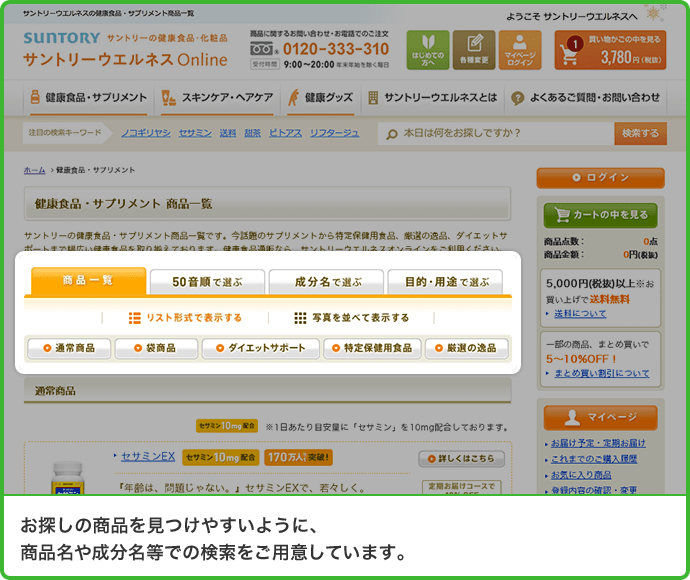Viewport: 690px width, 580px height.
Task: Click keyword link セサミン
Action: coord(195,133)
